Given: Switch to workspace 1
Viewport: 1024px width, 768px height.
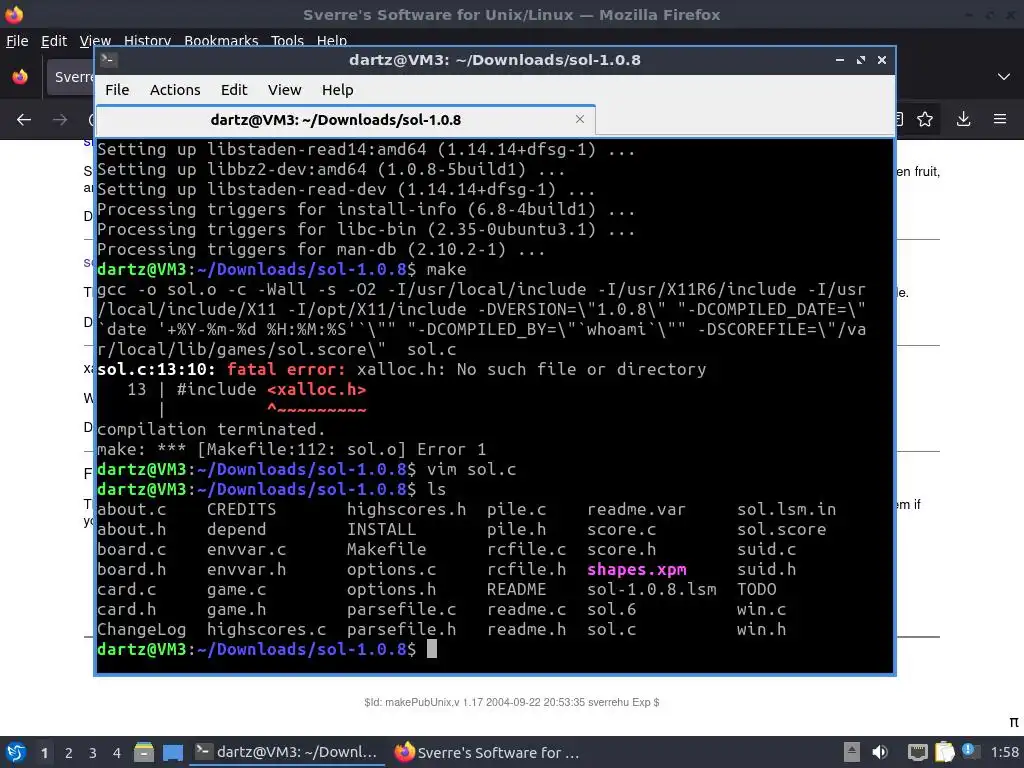Looking at the screenshot, I should tap(44, 753).
